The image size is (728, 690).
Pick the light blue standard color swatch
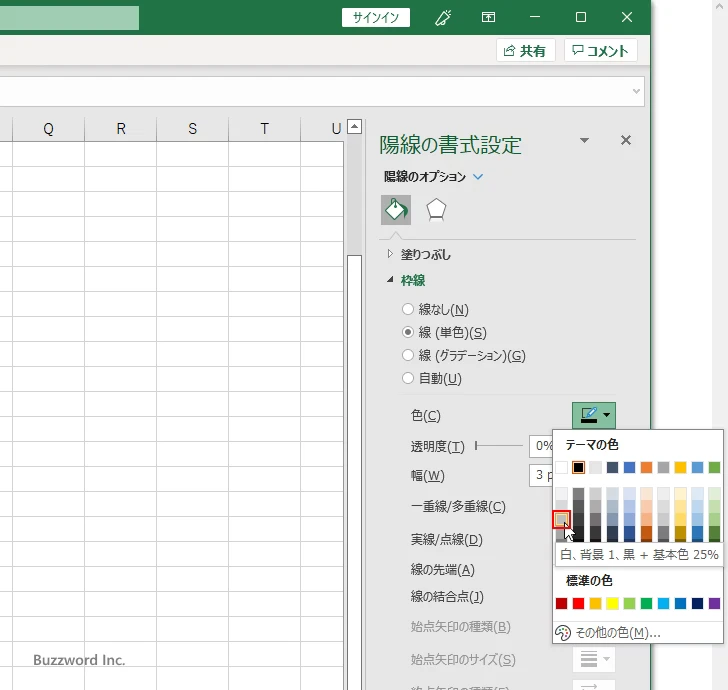click(x=663, y=603)
